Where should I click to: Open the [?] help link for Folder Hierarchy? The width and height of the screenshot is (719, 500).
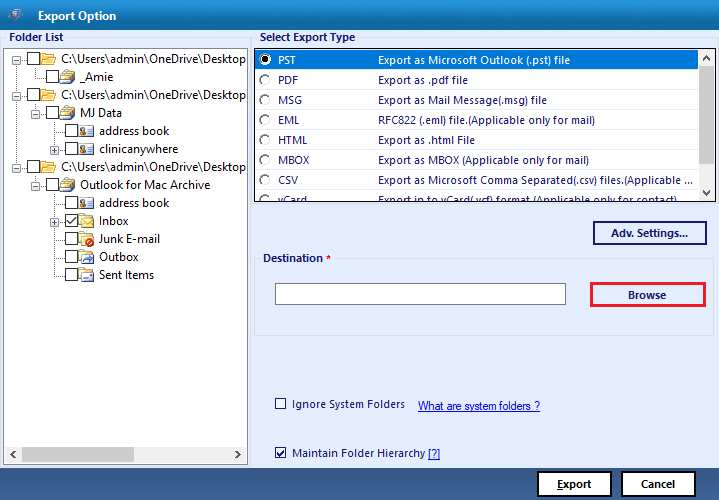coord(434,454)
